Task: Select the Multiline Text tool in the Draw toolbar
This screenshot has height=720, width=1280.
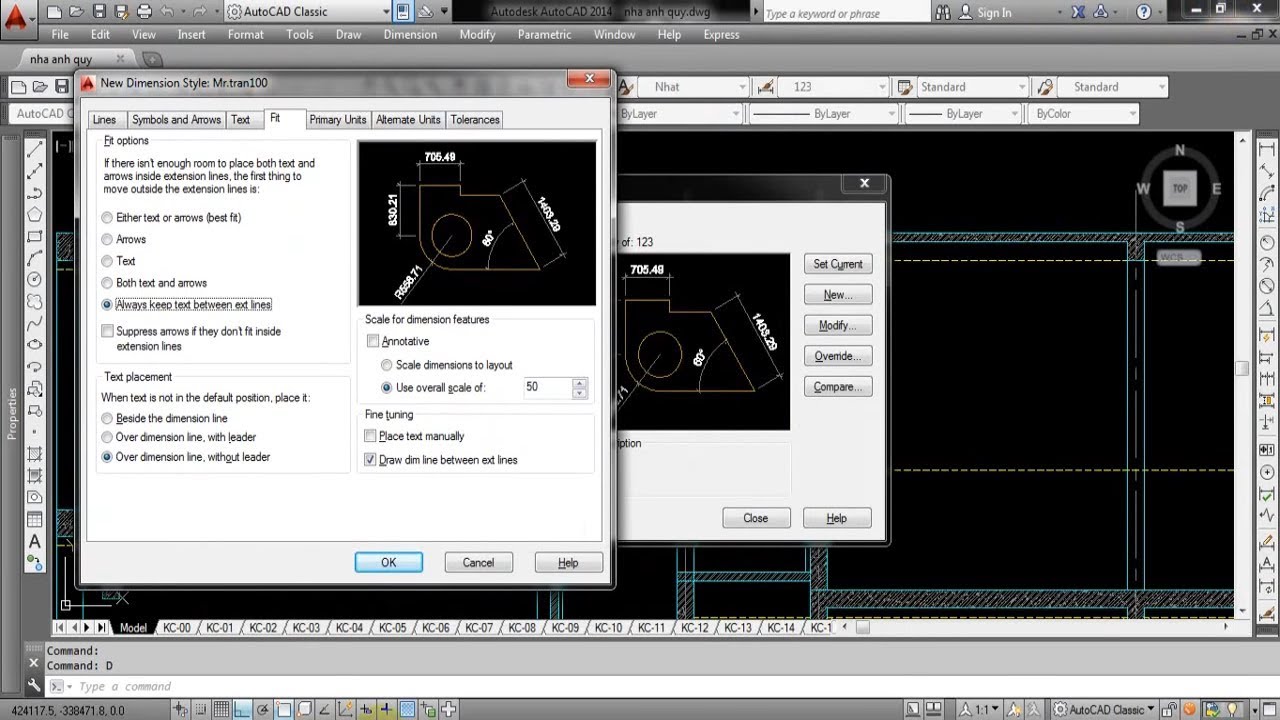Action: [34, 541]
